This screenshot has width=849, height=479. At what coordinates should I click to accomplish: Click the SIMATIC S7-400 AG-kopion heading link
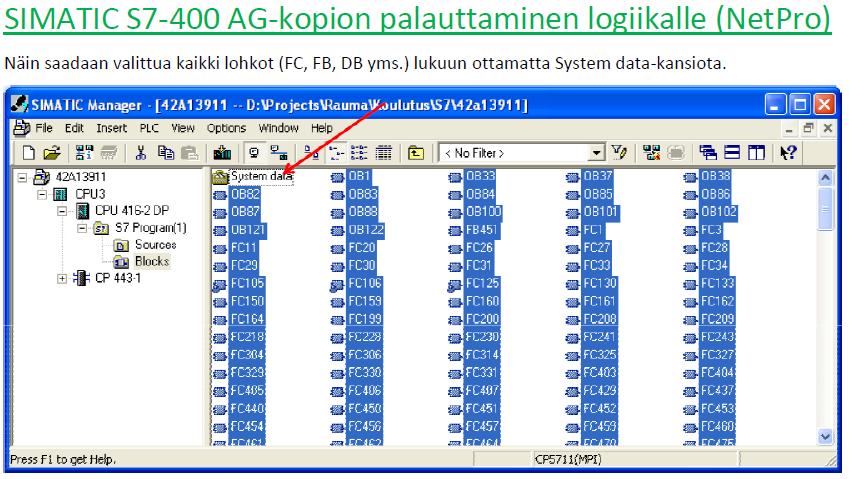[417, 18]
